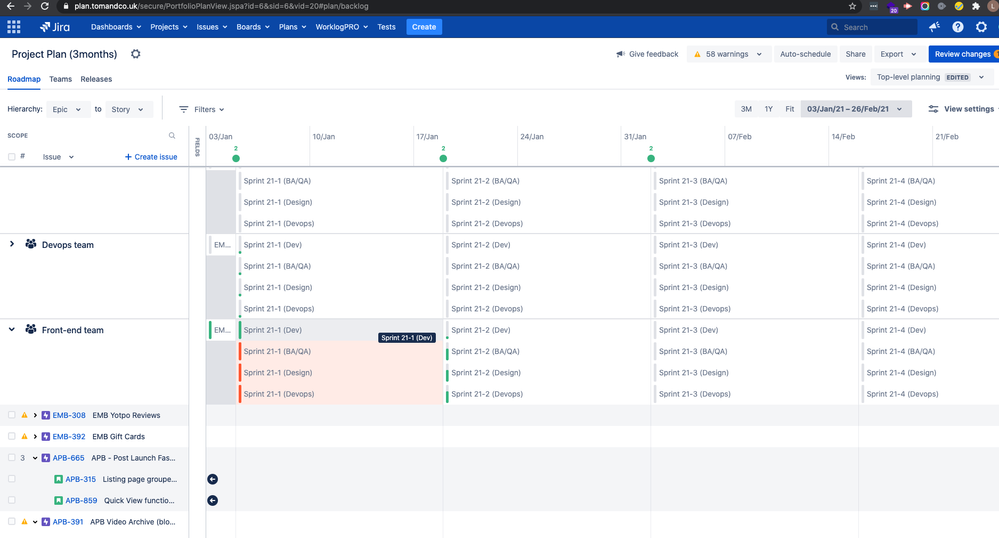
Task: Tick the checkbox for APB-859
Action: tap(11, 500)
